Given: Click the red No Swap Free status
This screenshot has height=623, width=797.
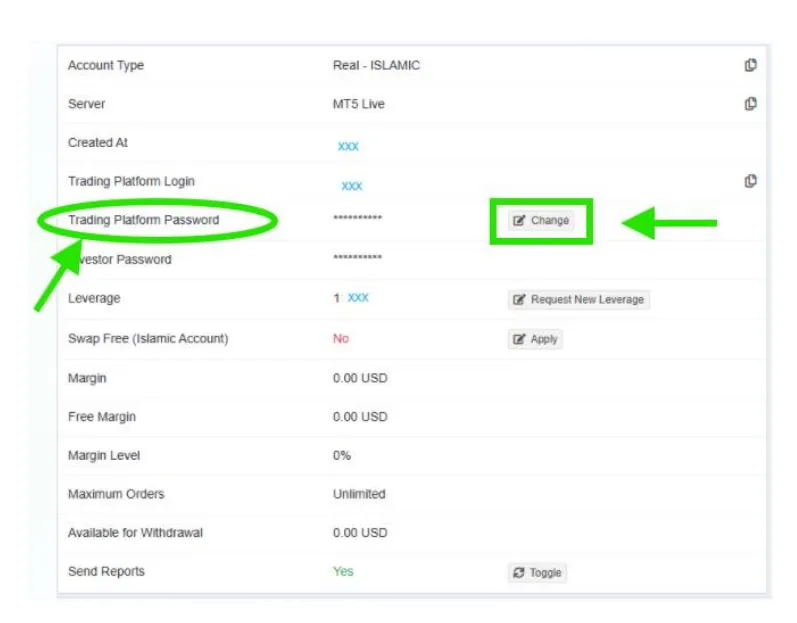Looking at the screenshot, I should (x=341, y=338).
